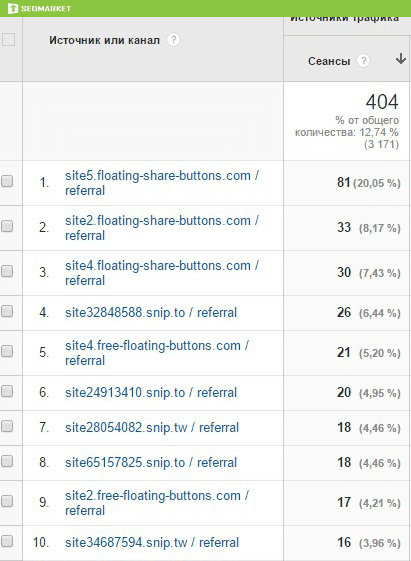
Task: Click the help icon next to Сеансы
Action: point(363,60)
